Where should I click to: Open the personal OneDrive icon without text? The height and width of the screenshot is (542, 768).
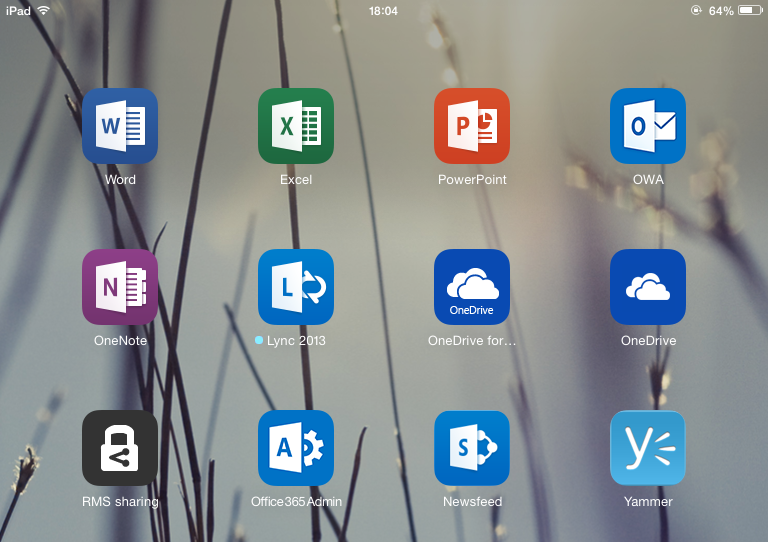click(648, 287)
